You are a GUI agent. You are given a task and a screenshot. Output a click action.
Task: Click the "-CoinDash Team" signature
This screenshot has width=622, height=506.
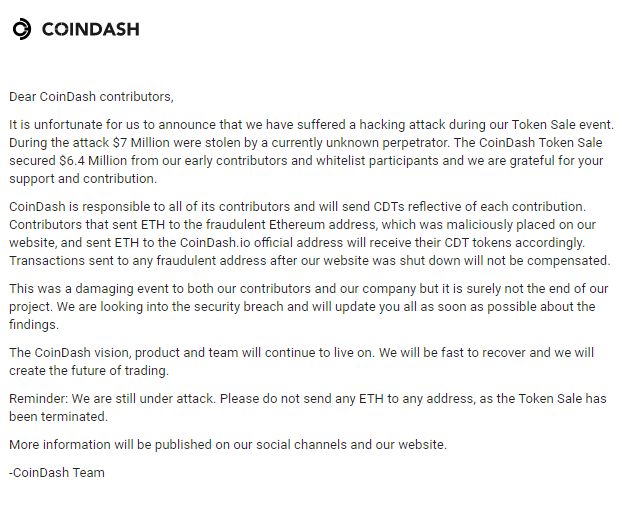coord(57,472)
